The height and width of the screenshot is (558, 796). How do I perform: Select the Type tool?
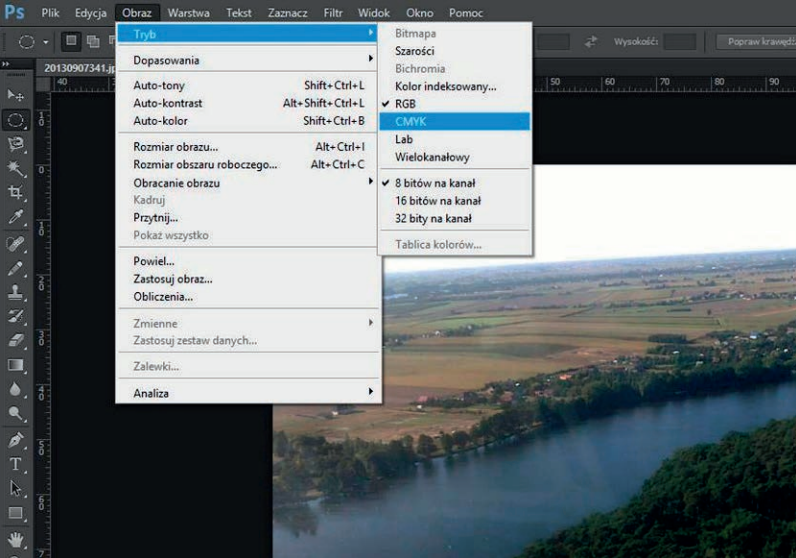[x=16, y=464]
